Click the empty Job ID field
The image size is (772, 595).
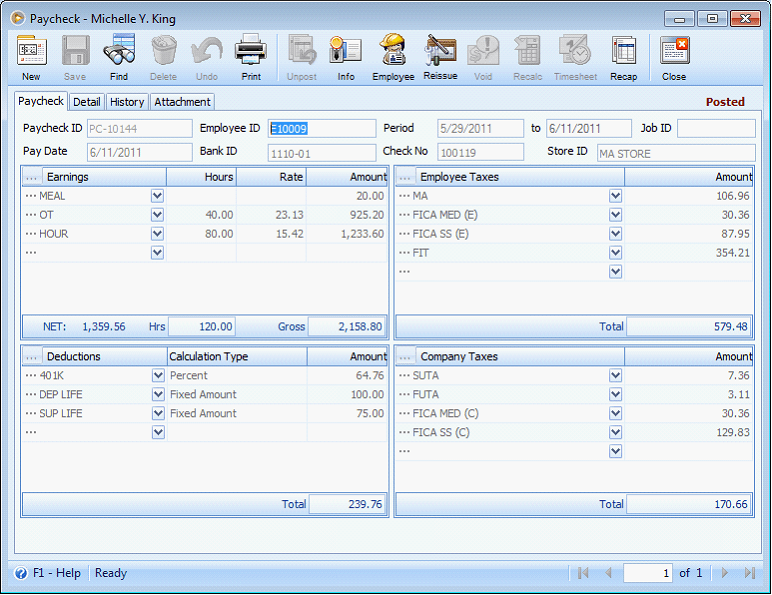pyautogui.click(x=716, y=129)
